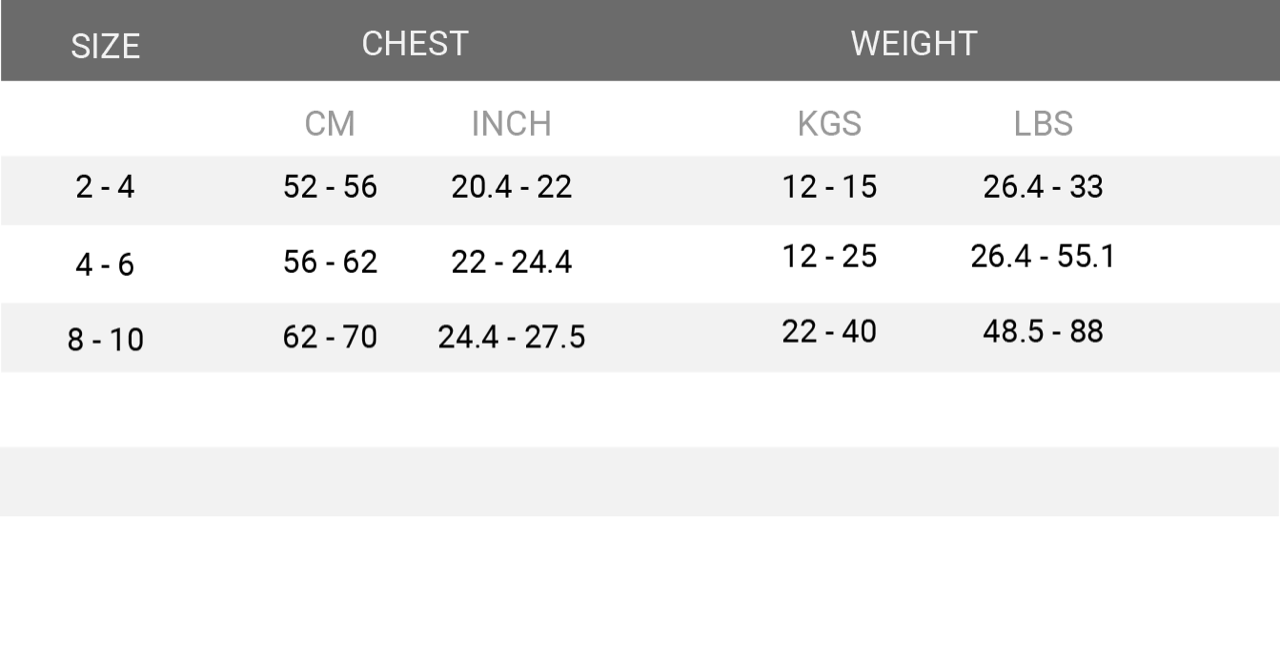Click weight value 26.4 - 55.1 lbs

pos(1043,257)
